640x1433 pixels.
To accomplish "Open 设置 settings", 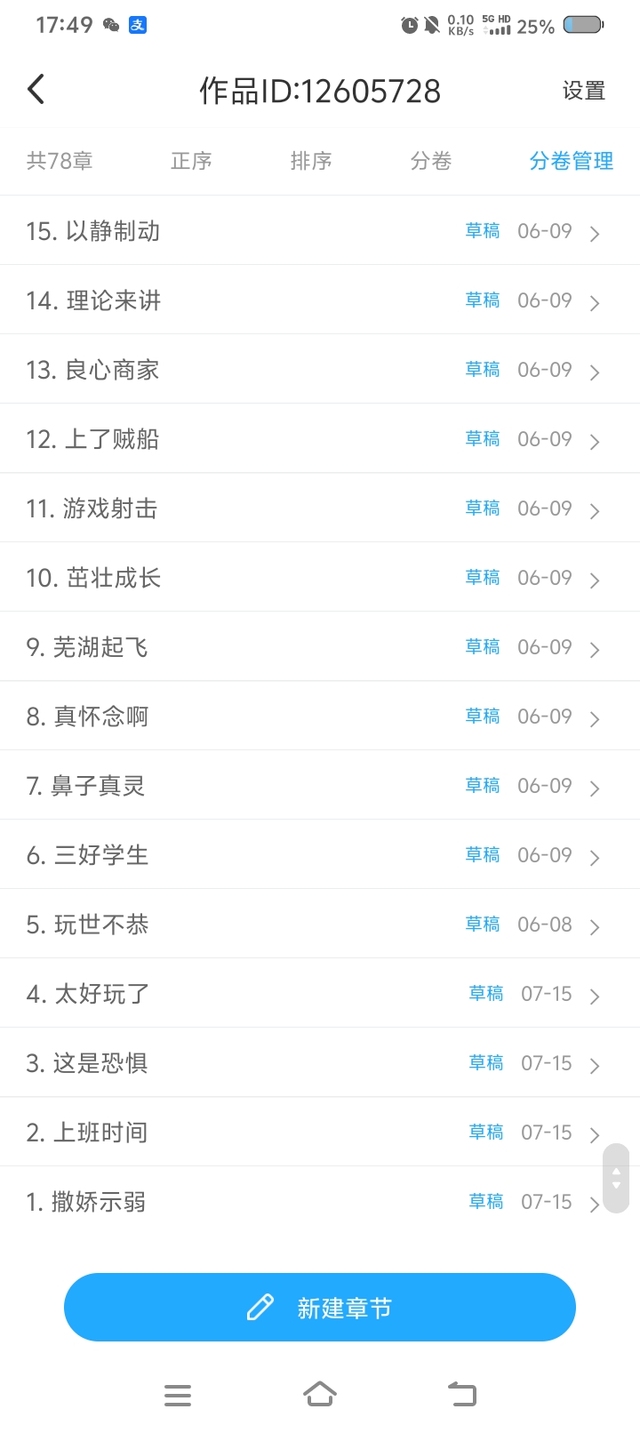I will (584, 91).
